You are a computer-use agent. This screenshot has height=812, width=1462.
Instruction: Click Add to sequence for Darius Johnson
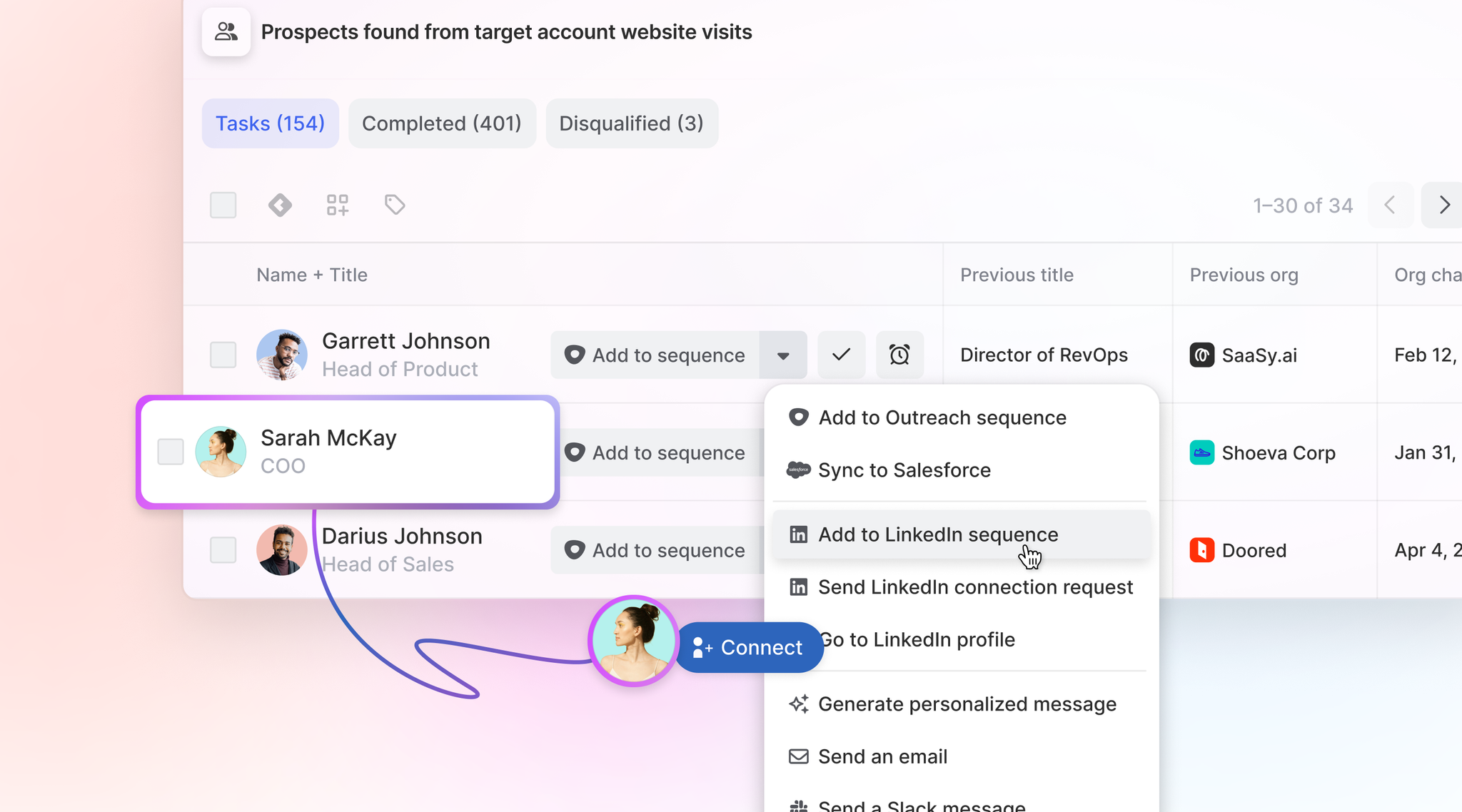click(655, 550)
